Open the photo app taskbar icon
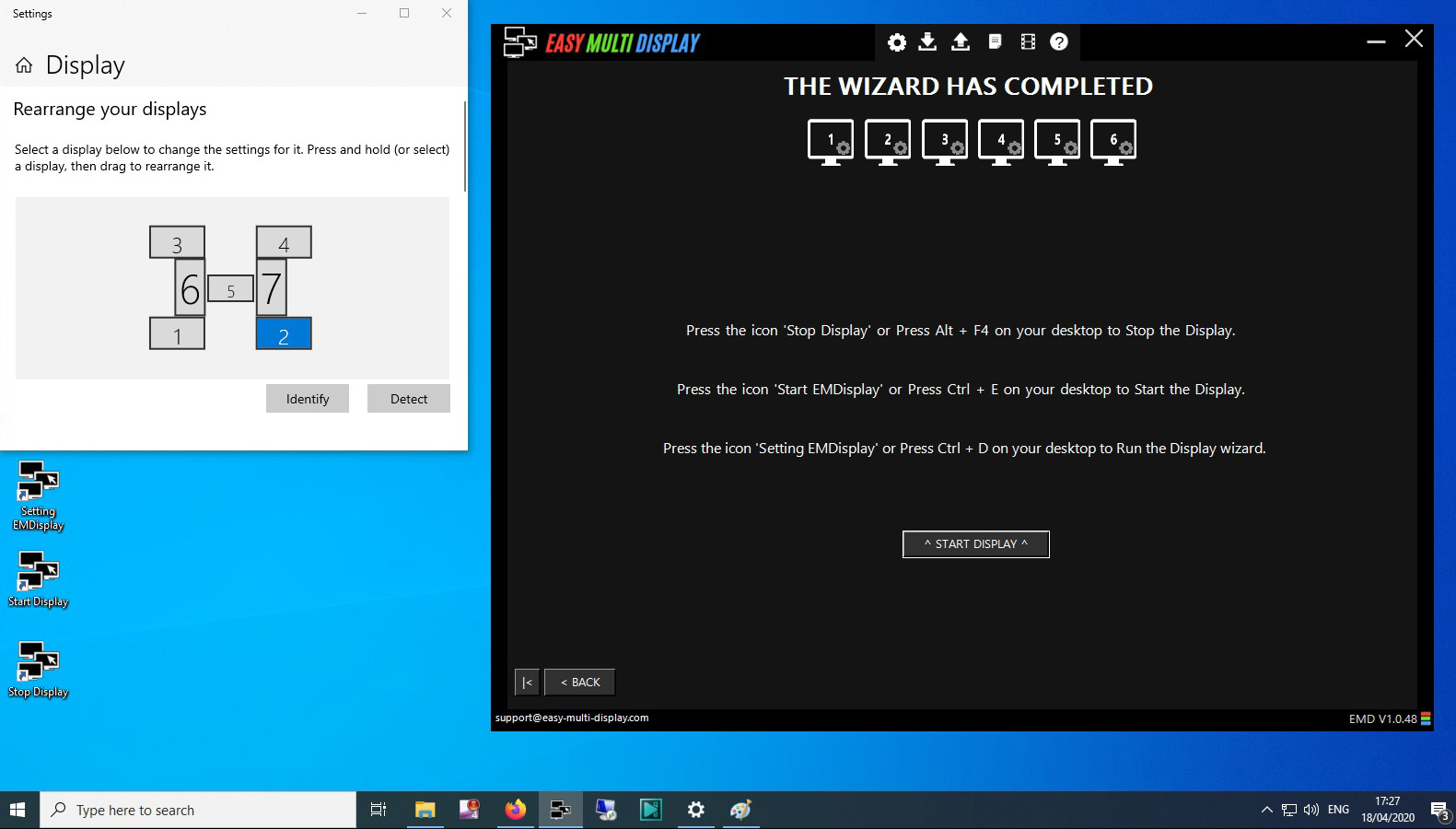The height and width of the screenshot is (829, 1456). (x=470, y=810)
